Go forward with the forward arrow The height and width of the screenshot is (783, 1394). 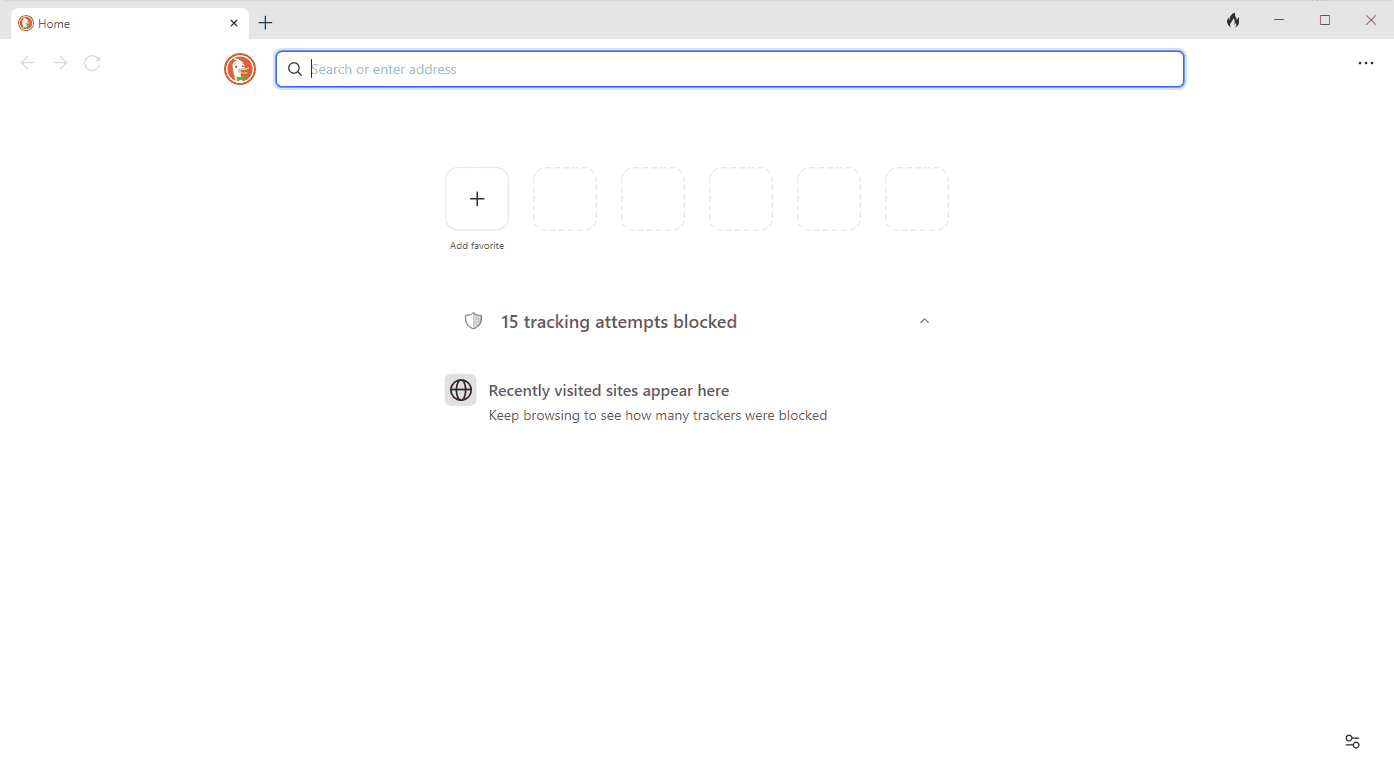point(60,63)
